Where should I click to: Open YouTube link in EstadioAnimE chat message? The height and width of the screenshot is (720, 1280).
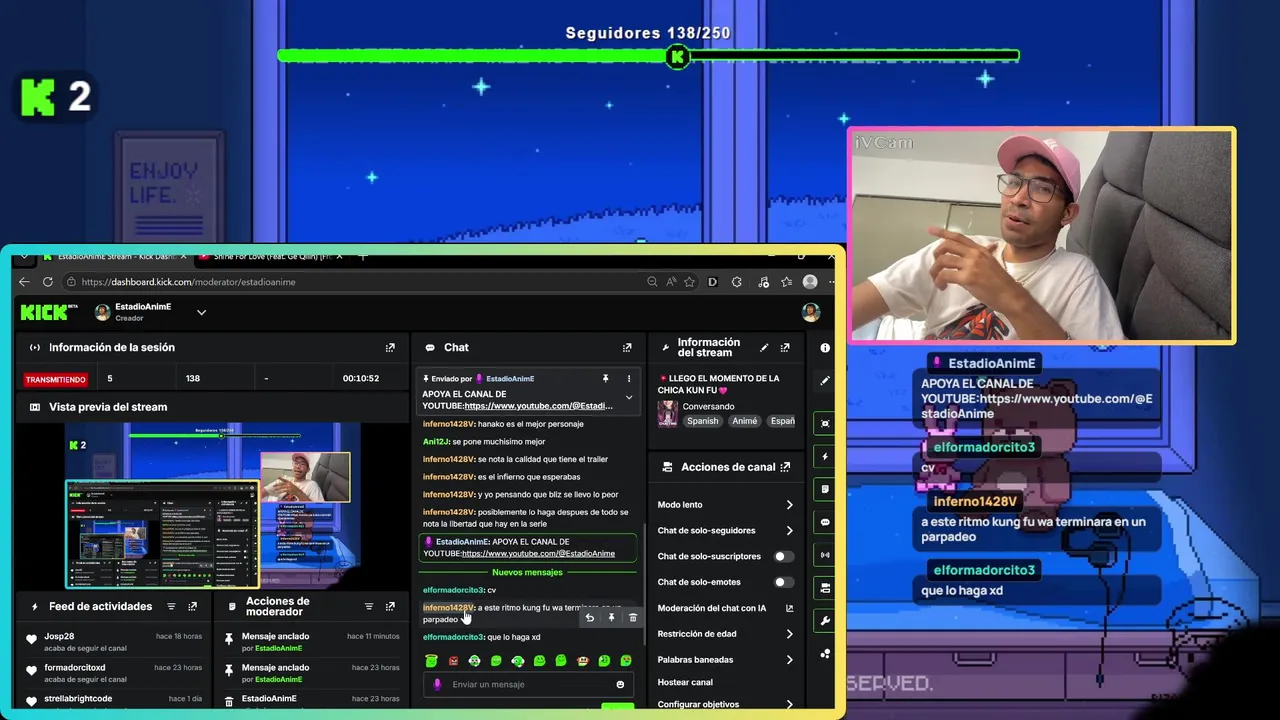tap(538, 554)
